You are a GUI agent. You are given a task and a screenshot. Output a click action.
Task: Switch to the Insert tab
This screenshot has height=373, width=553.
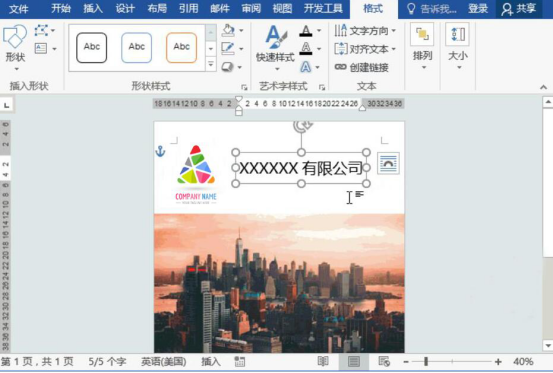pos(93,8)
